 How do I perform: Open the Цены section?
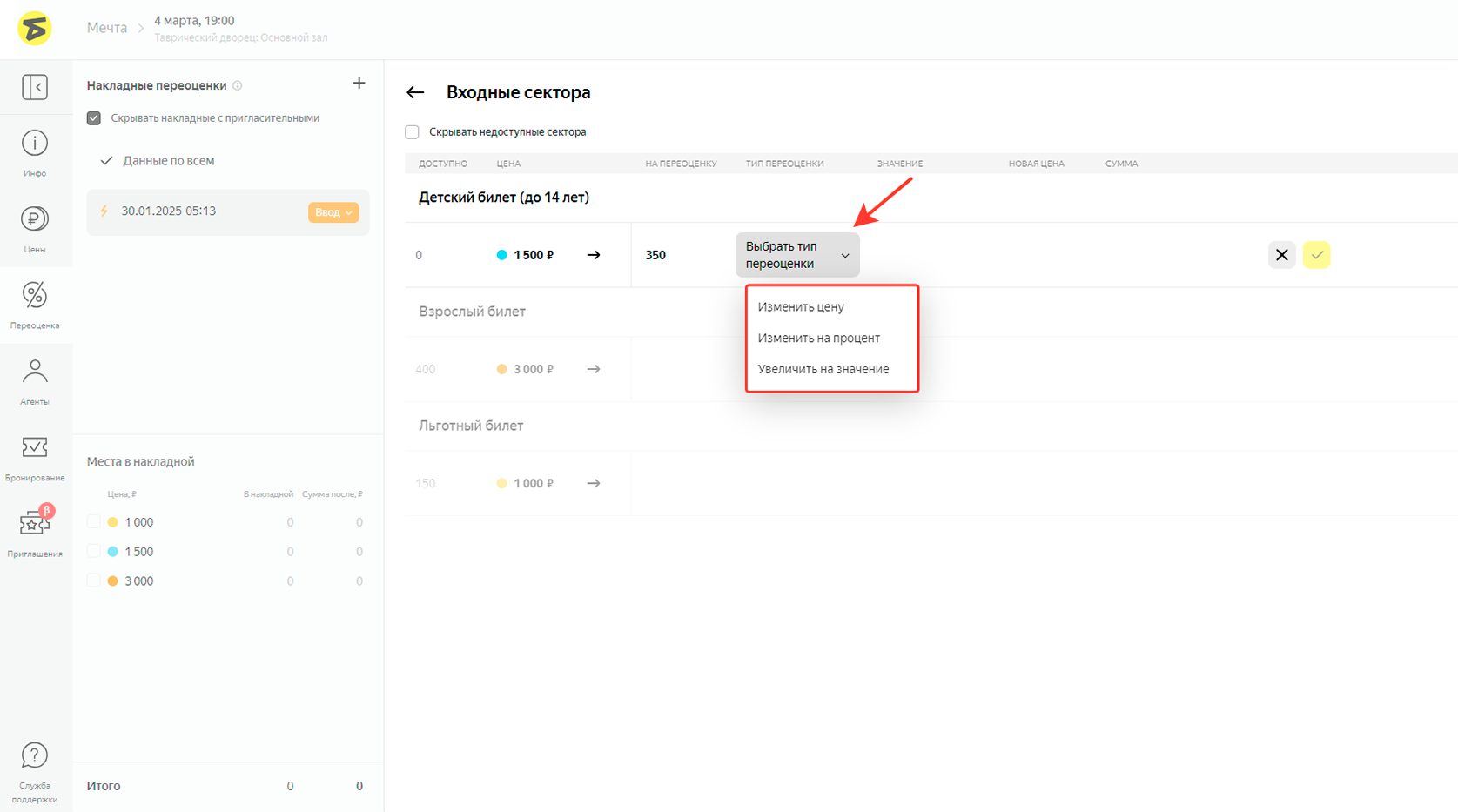click(x=35, y=229)
